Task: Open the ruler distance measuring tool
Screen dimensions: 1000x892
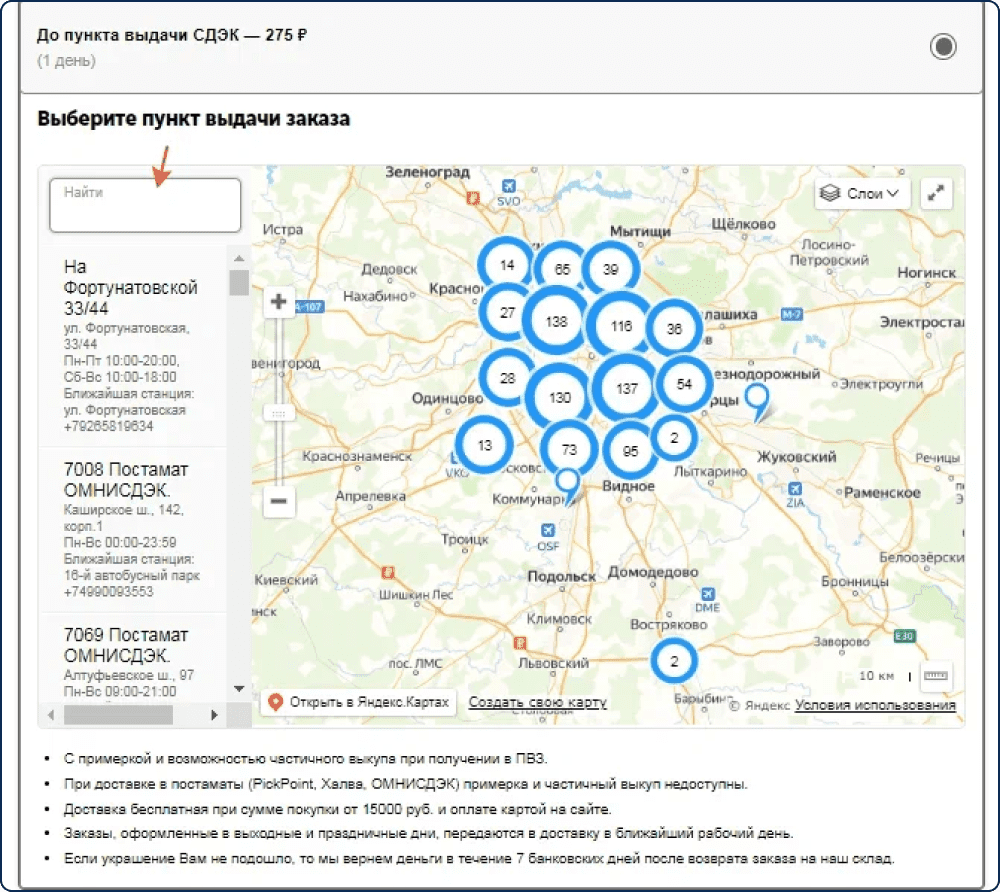Action: tap(936, 676)
